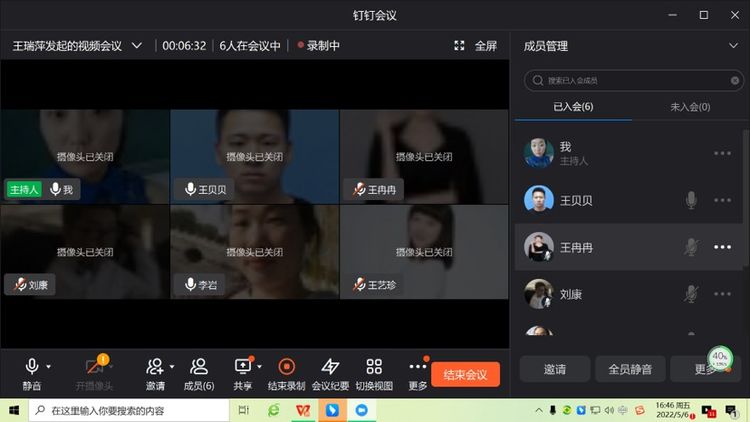Toggle 刘康 muted microphone in member list
This screenshot has height=422, width=750.
pos(691,294)
